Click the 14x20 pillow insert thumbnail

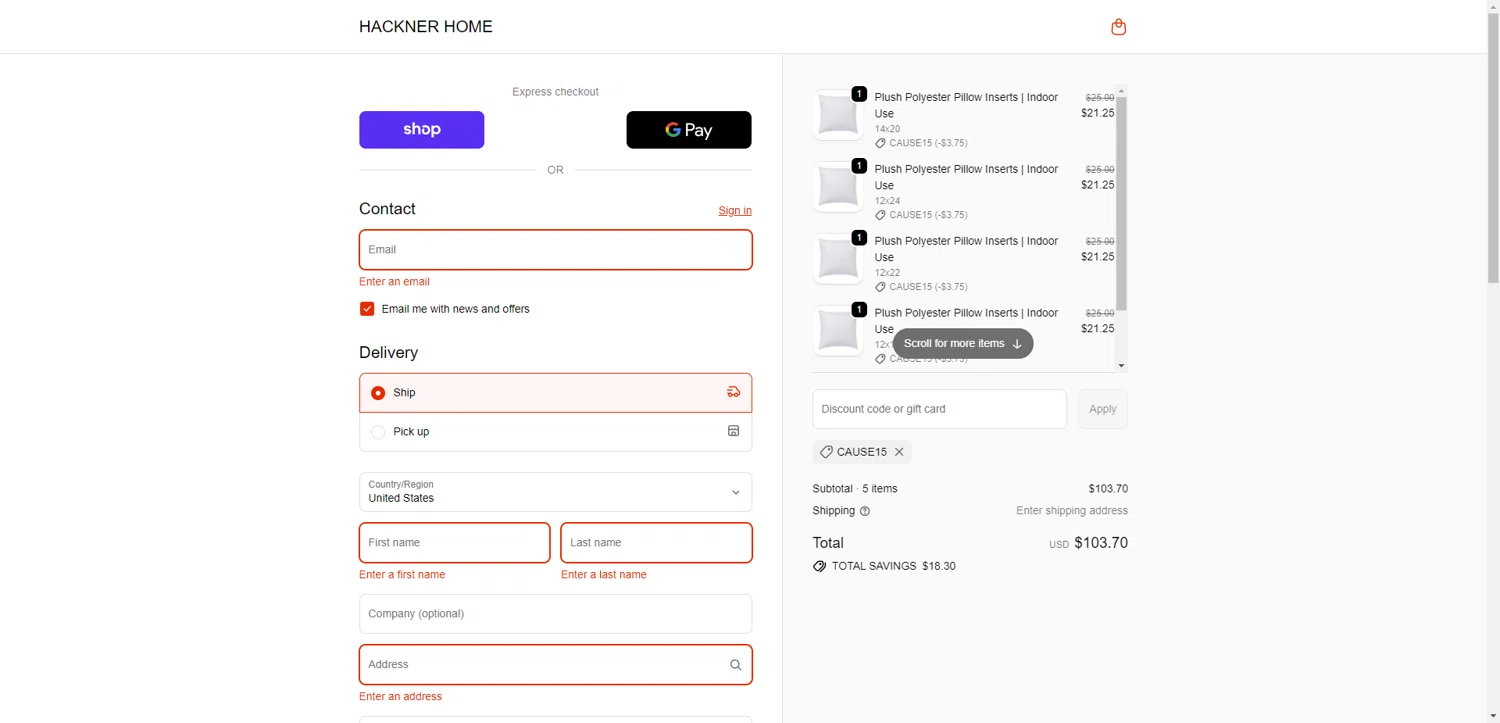[837, 115]
